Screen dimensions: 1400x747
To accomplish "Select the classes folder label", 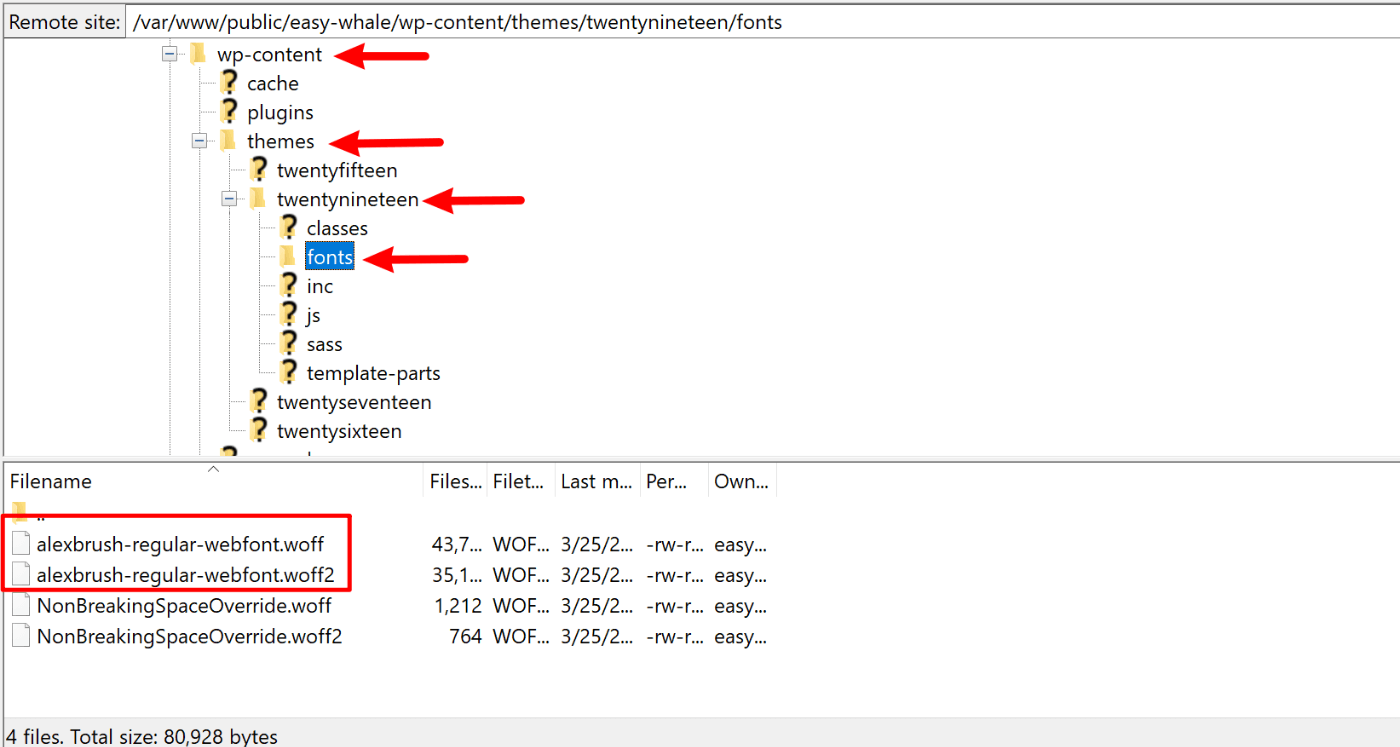I will coord(337,229).
